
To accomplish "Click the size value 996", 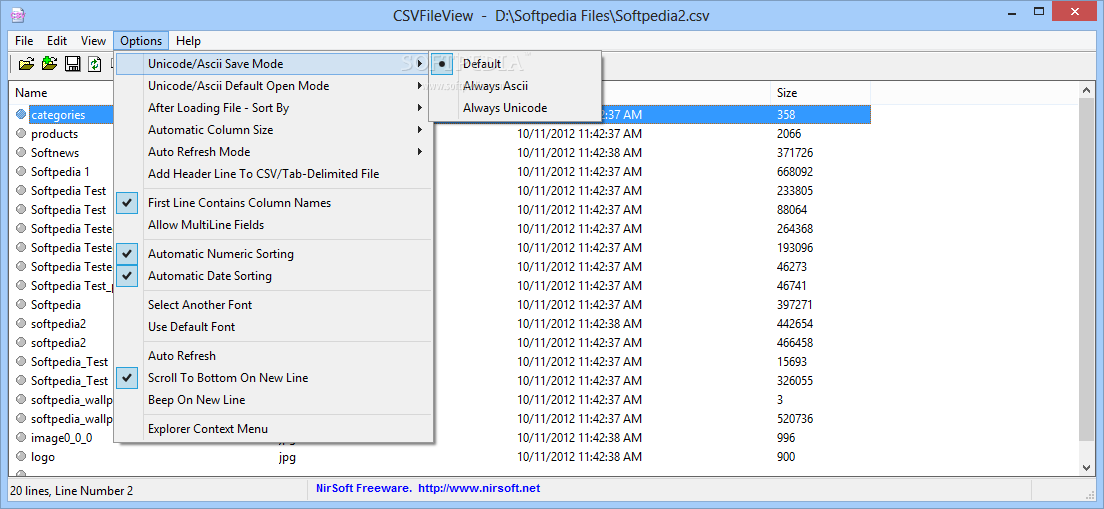I will click(x=786, y=438).
